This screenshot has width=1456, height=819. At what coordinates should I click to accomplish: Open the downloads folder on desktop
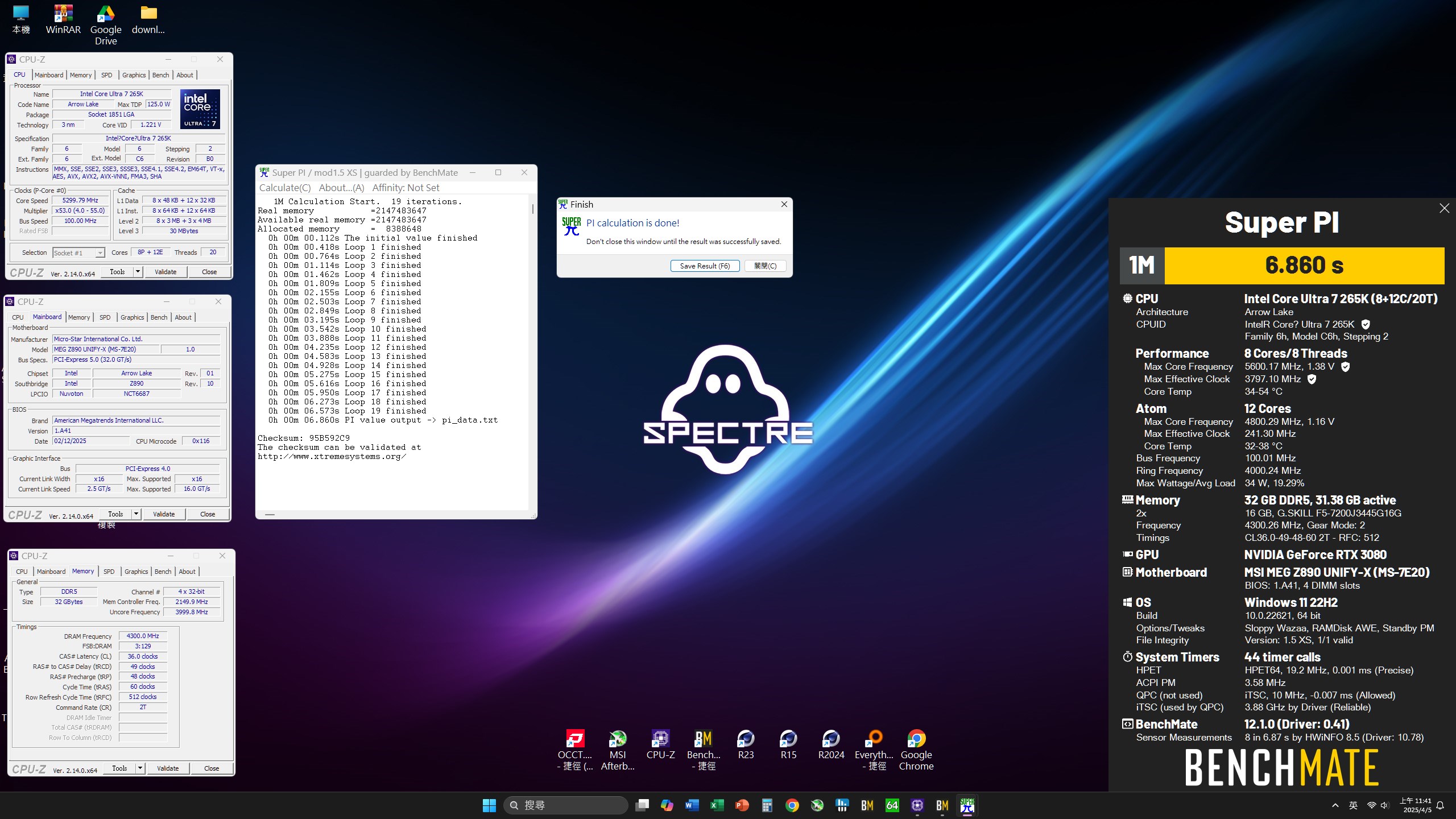coord(148,20)
